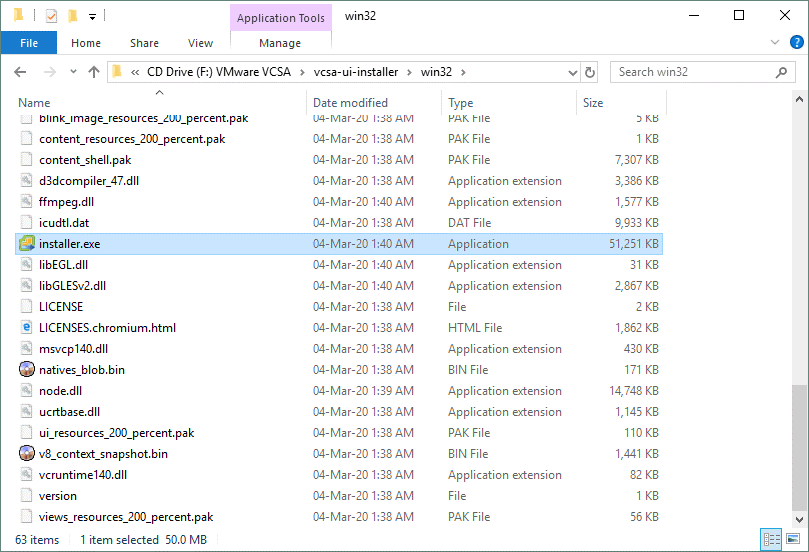Click the LICENSES.chromium.html file icon
This screenshot has width=809, height=552.
tap(27, 328)
